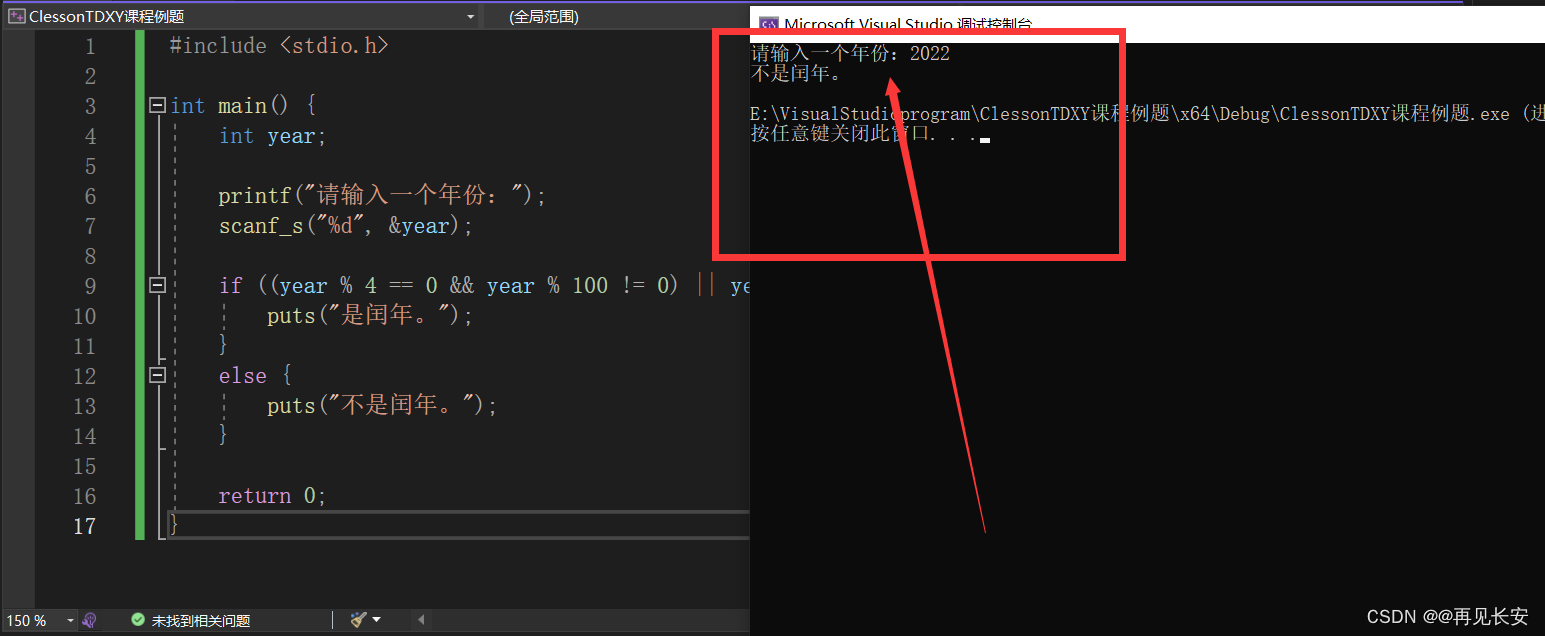Screen dimensions: 1545x636
Task: Open the code cleanup dropdown arrow
Action: (x=376, y=620)
